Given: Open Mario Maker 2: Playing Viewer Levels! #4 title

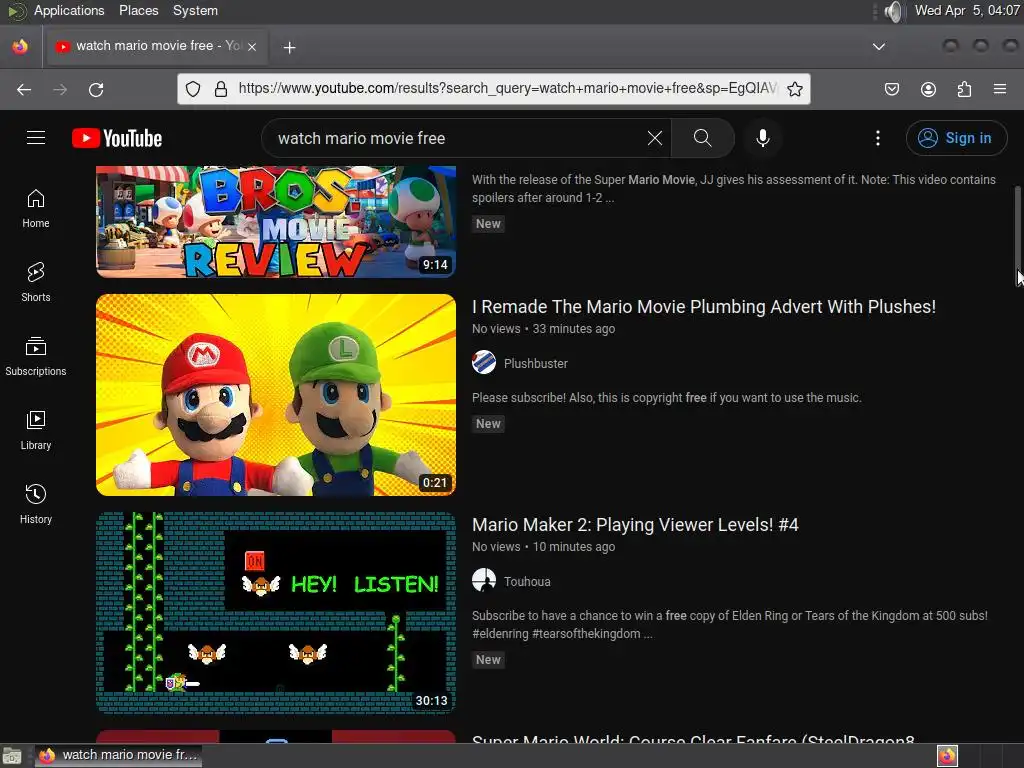Looking at the screenshot, I should [x=635, y=524].
